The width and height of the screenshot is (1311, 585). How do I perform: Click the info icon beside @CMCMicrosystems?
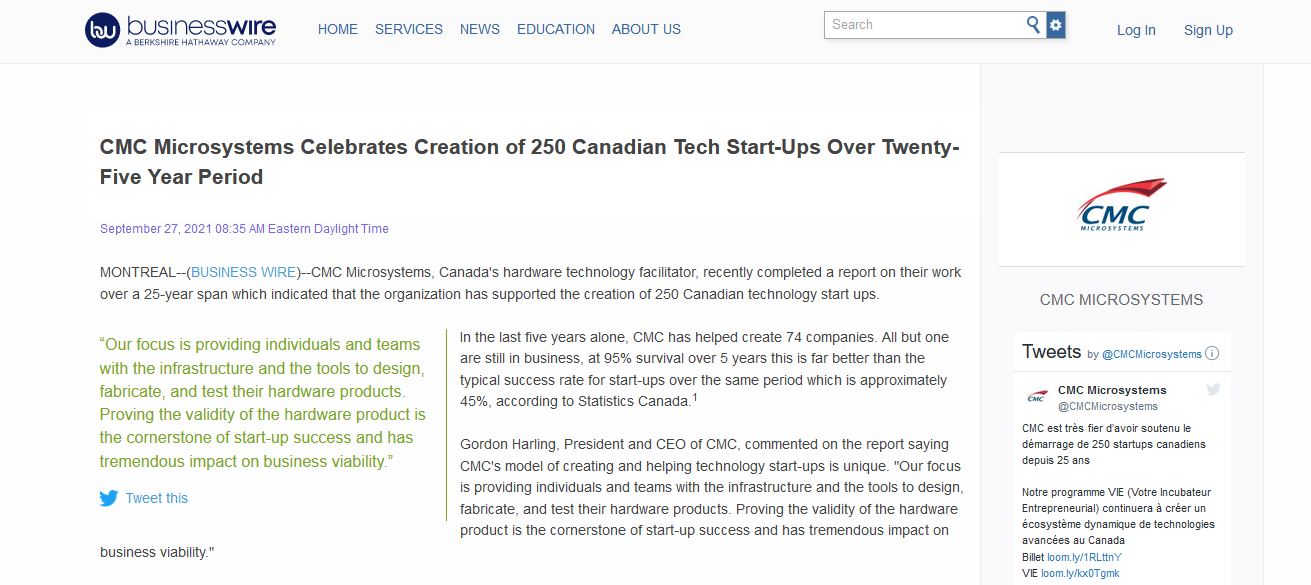click(x=1211, y=354)
